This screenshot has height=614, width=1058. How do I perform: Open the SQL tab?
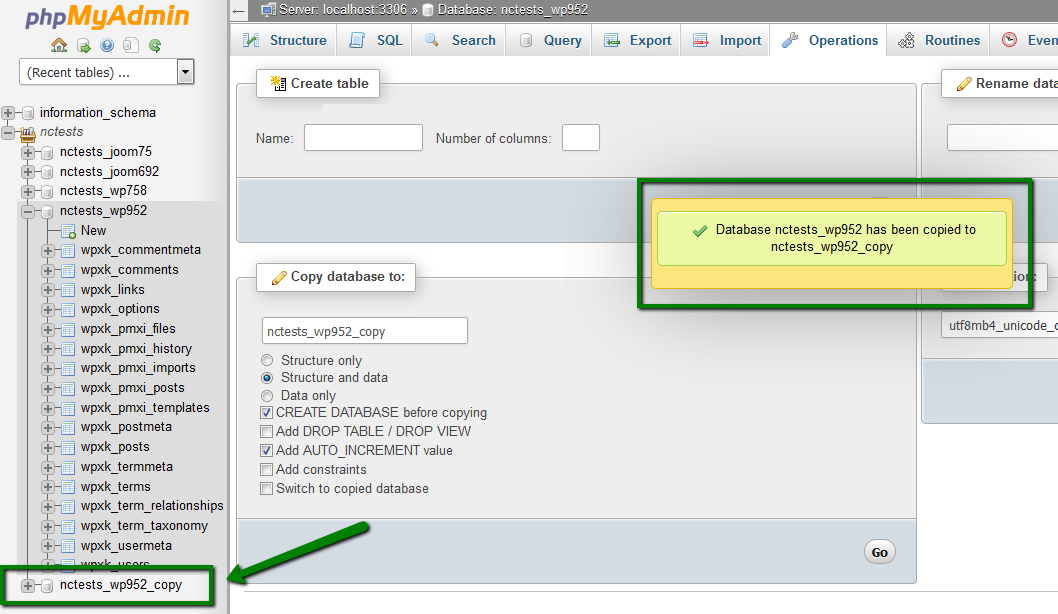pos(377,40)
